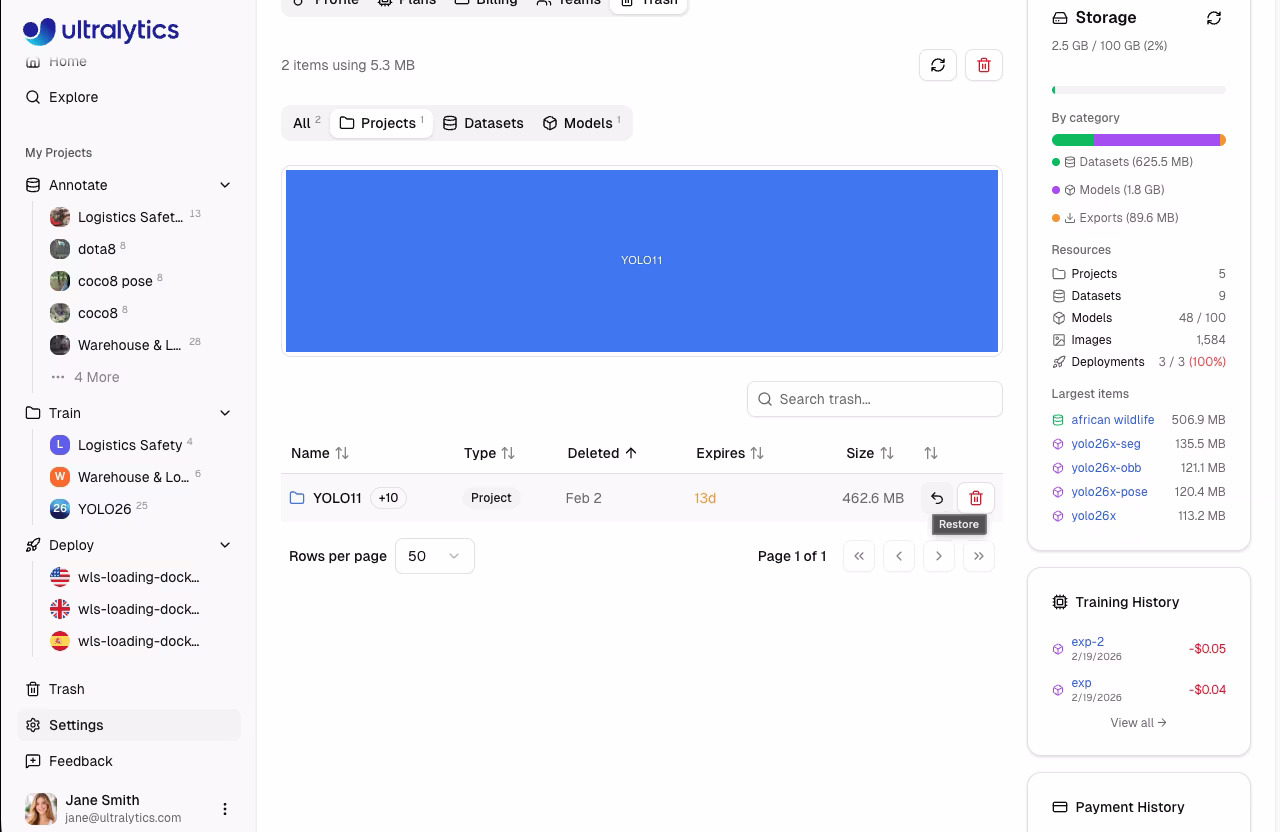This screenshot has height=832, width=1280.
Task: Click the Ultralytics logo
Action: [x=101, y=31]
